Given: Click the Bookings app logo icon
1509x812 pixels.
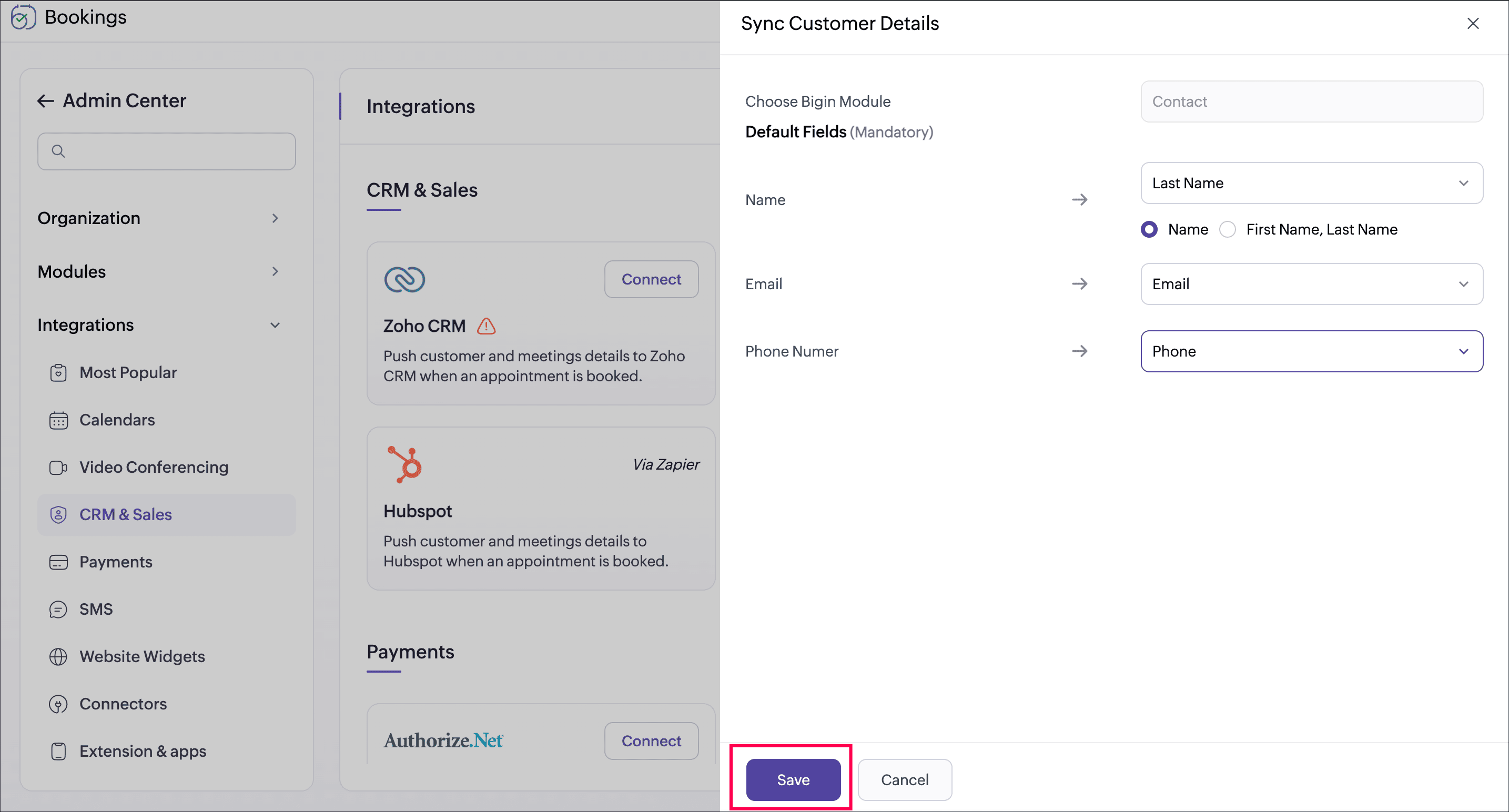Looking at the screenshot, I should click(x=23, y=17).
